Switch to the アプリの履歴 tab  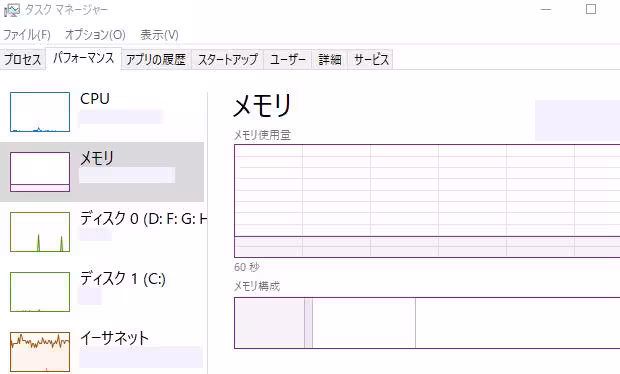[x=156, y=60]
